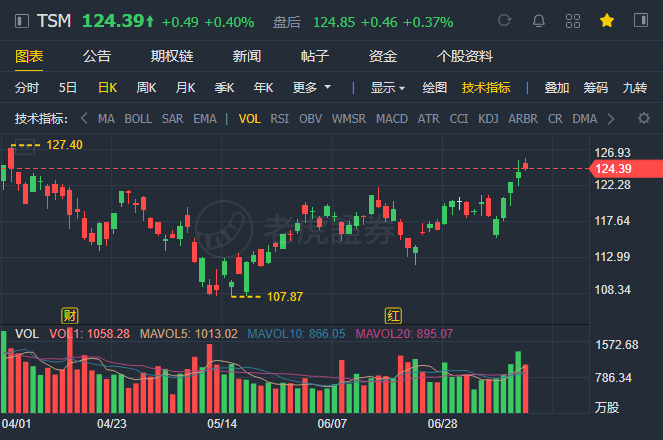Open the 个股资料 tab
This screenshot has height=440, width=663.
(x=465, y=56)
